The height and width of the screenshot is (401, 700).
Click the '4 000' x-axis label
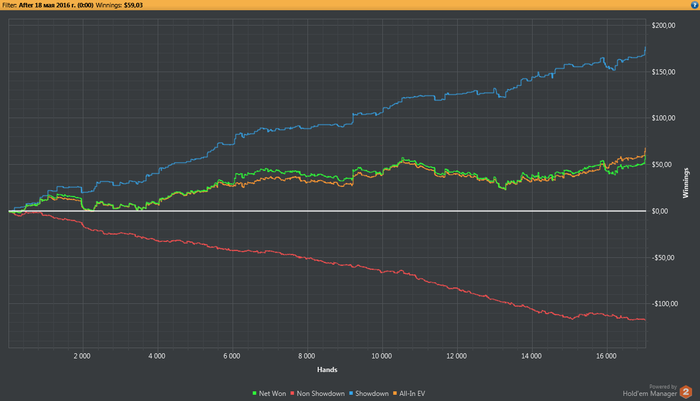coord(157,356)
